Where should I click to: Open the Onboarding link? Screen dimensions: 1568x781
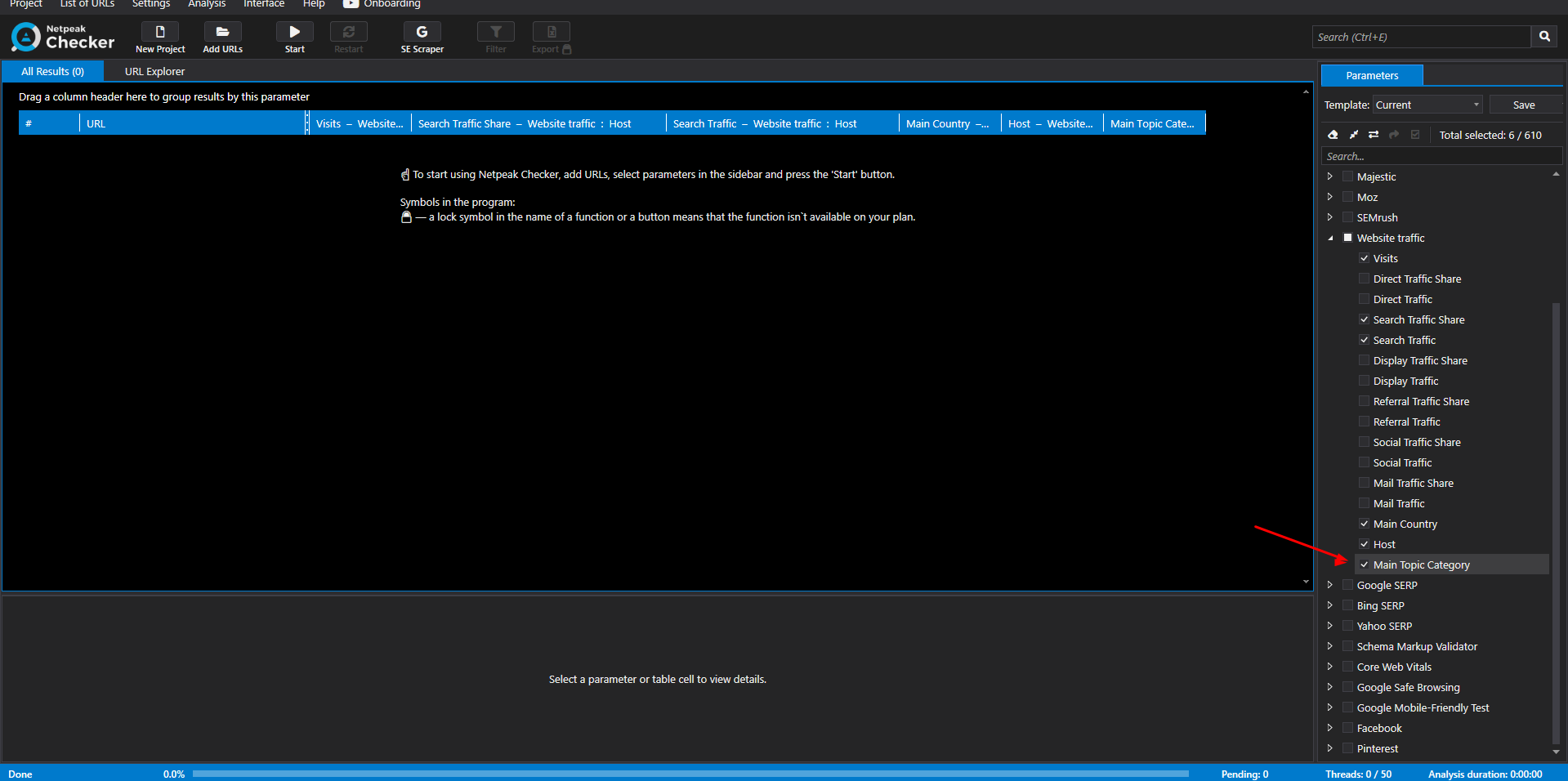(392, 4)
